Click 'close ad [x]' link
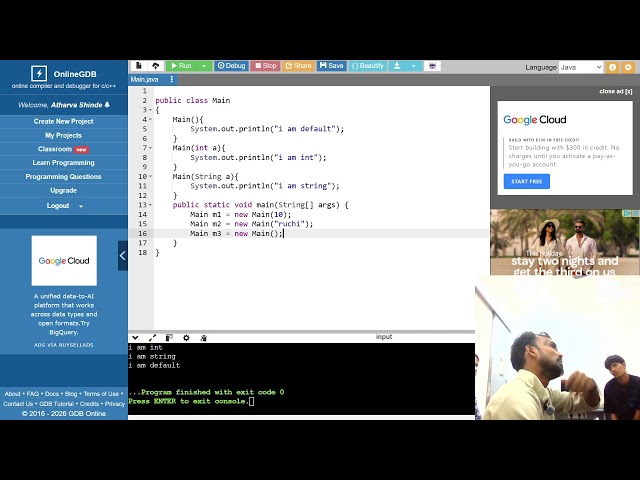 (616, 91)
